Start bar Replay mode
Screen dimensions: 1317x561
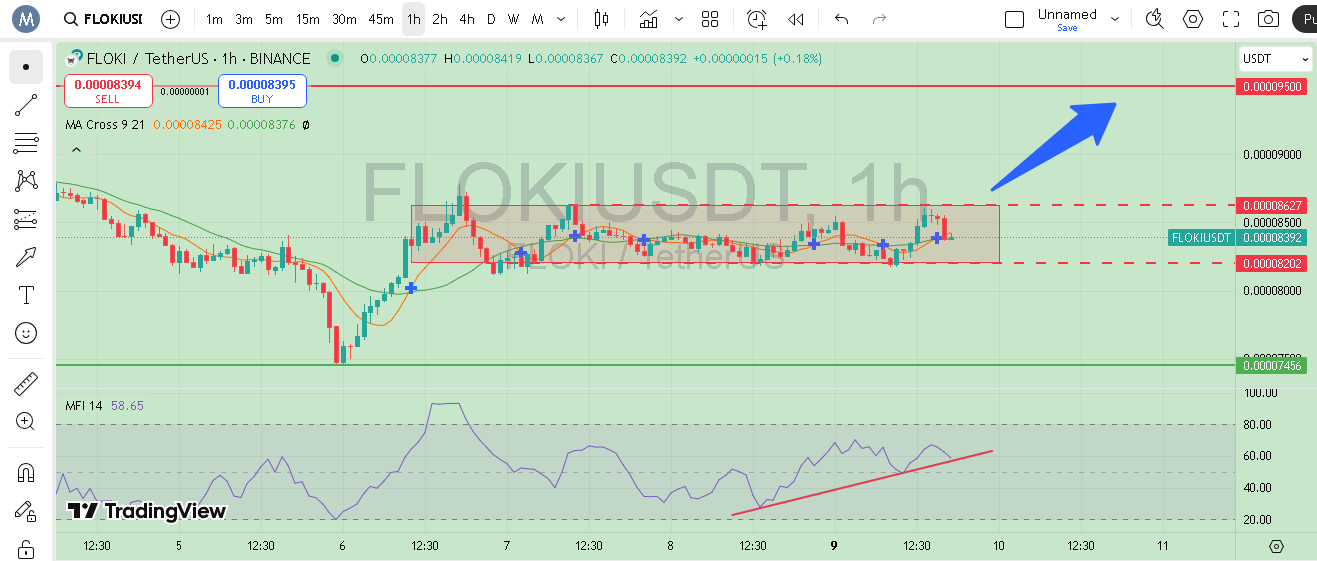click(796, 19)
